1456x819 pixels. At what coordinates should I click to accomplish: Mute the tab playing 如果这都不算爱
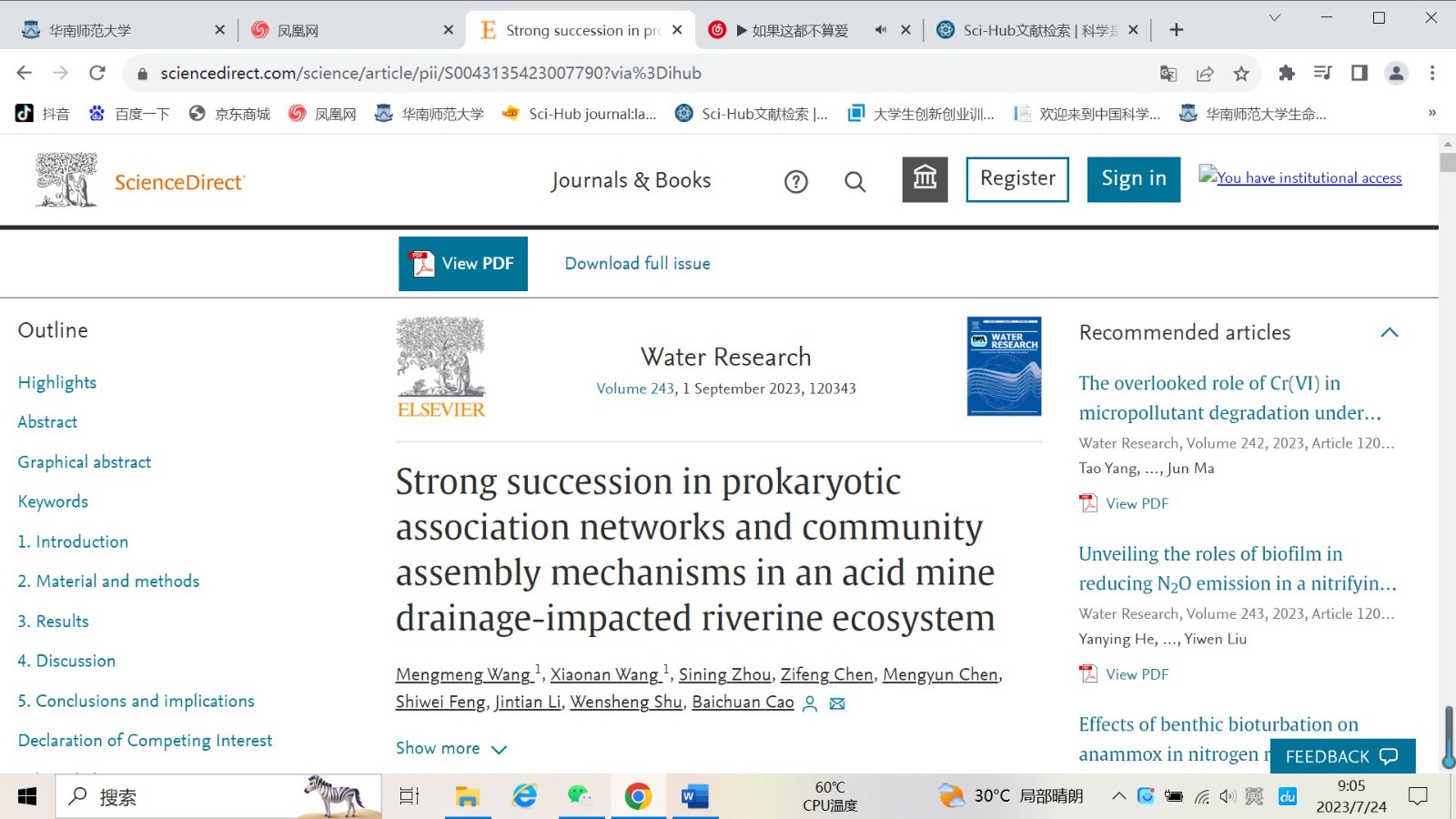(880, 30)
